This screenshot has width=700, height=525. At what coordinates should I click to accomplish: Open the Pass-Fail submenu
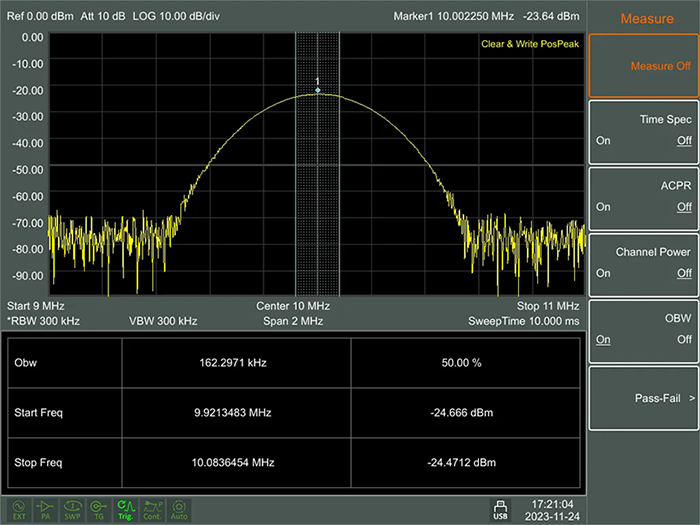643,398
